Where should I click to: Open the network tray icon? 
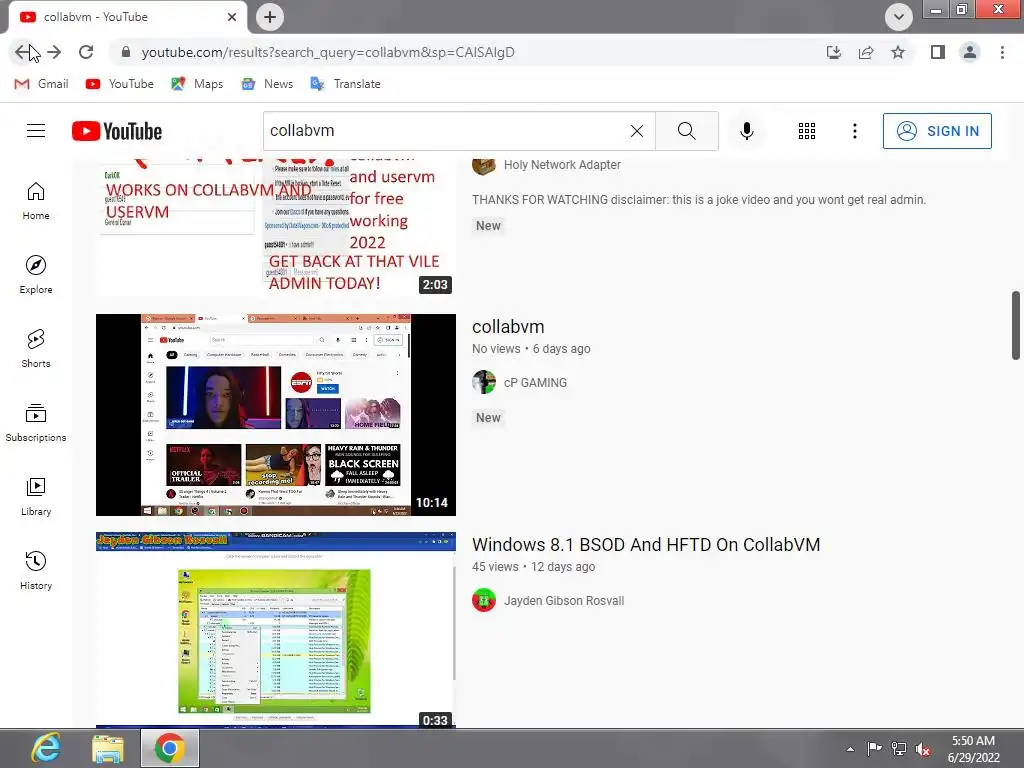point(899,749)
